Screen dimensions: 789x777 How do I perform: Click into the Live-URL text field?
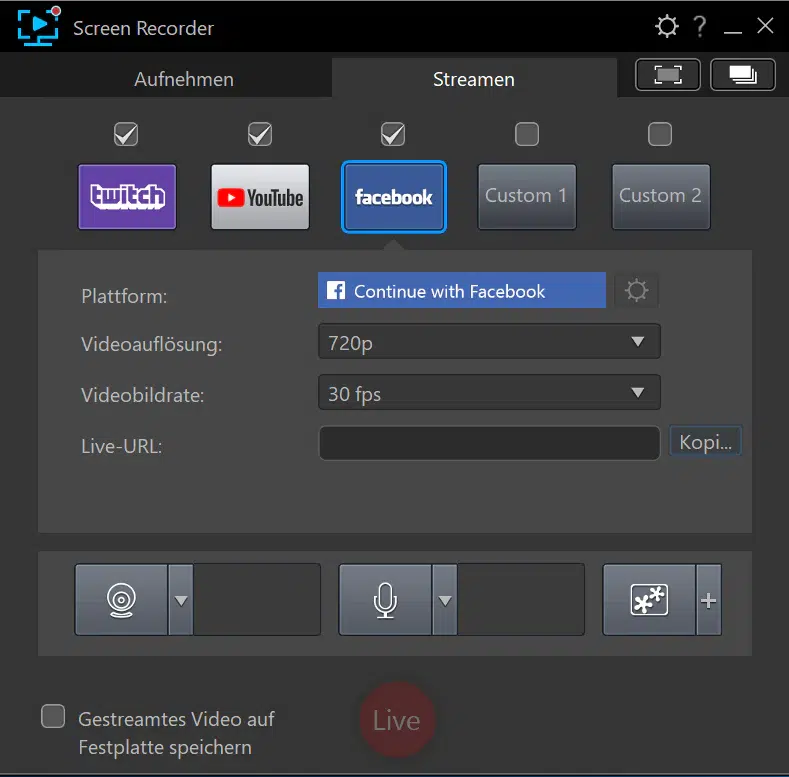pyautogui.click(x=489, y=443)
